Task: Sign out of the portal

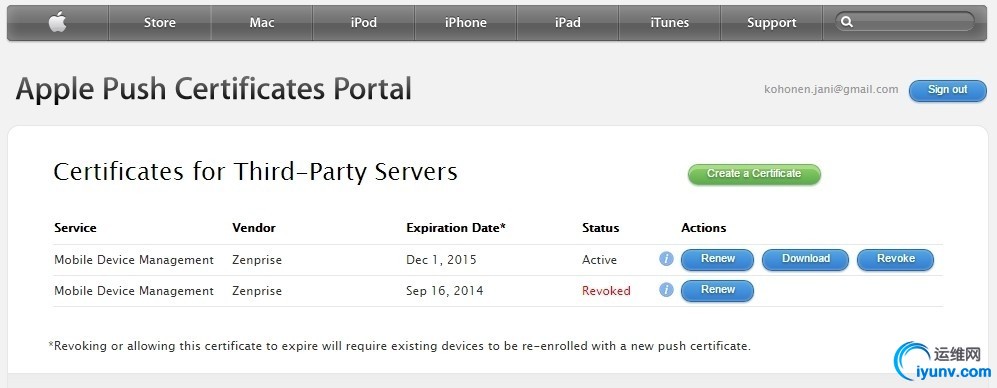Action: coord(947,90)
